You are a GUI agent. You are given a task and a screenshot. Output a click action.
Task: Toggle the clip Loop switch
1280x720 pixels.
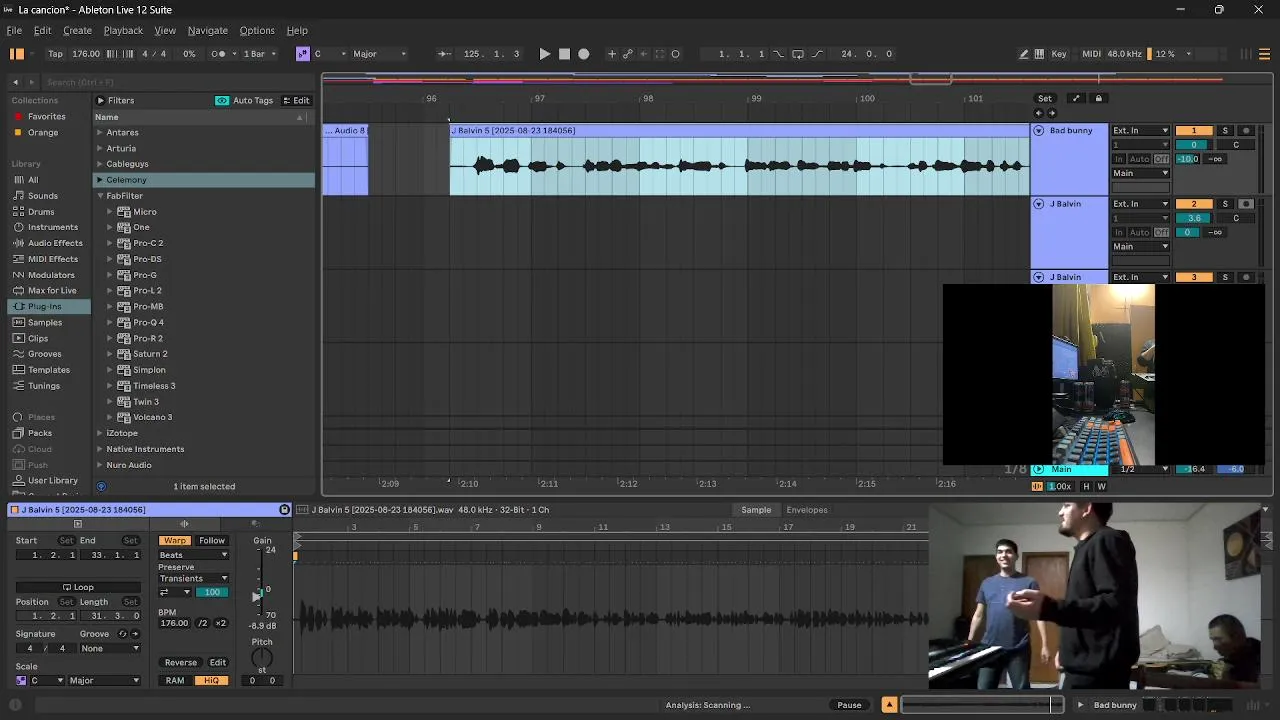pos(78,588)
